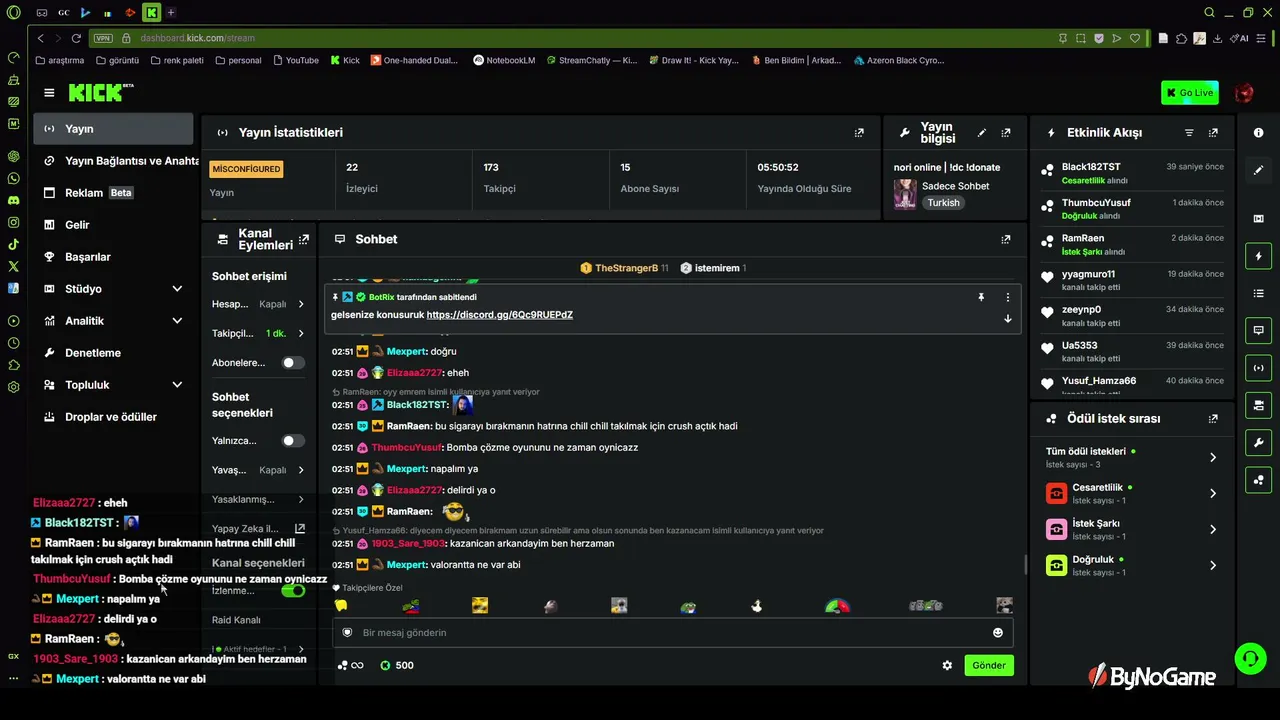Edit stream info with the pencil icon
1280x720 pixels.
pos(982,133)
